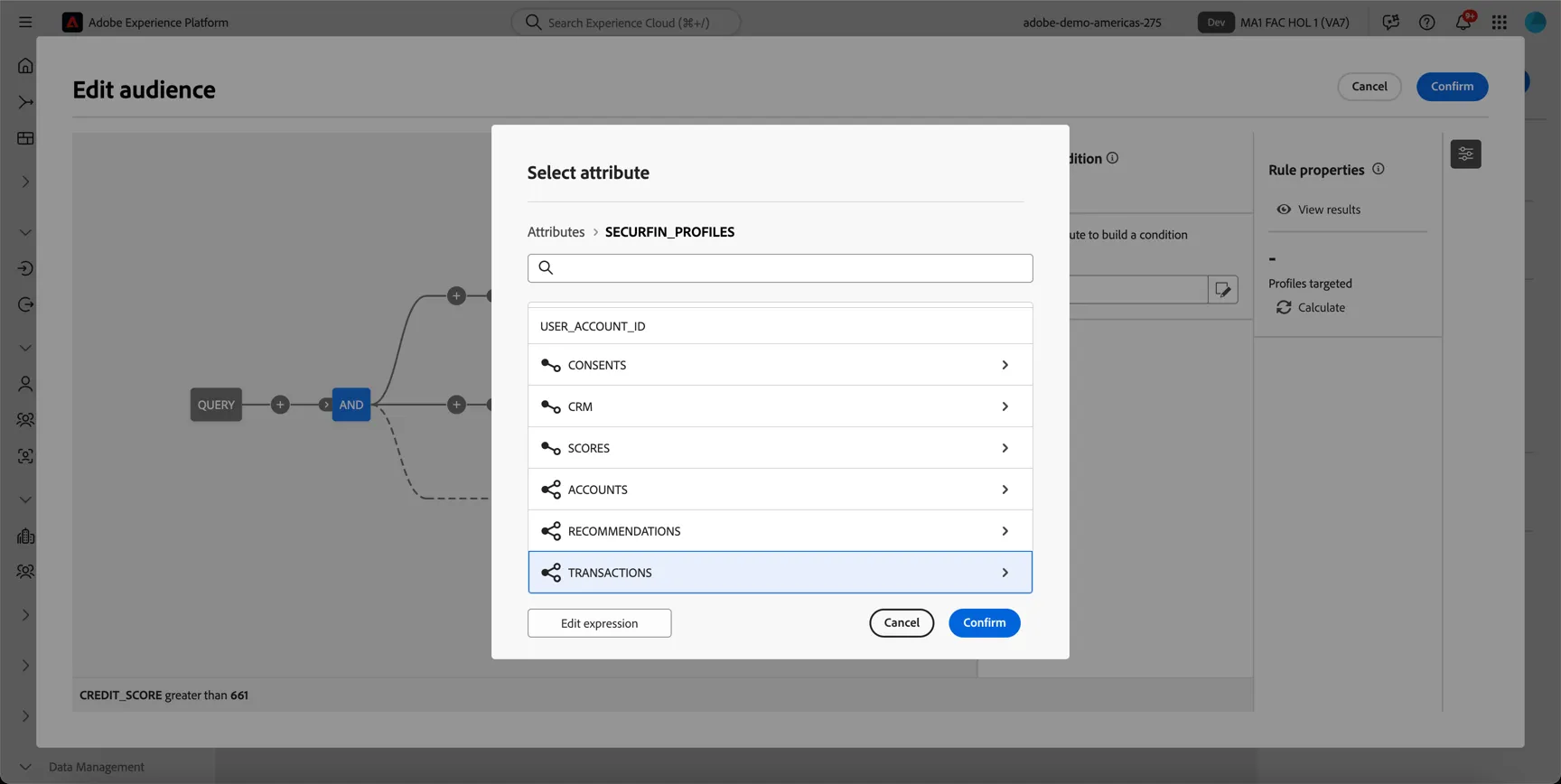
Task: Open the user profile avatar
Action: [1535, 22]
